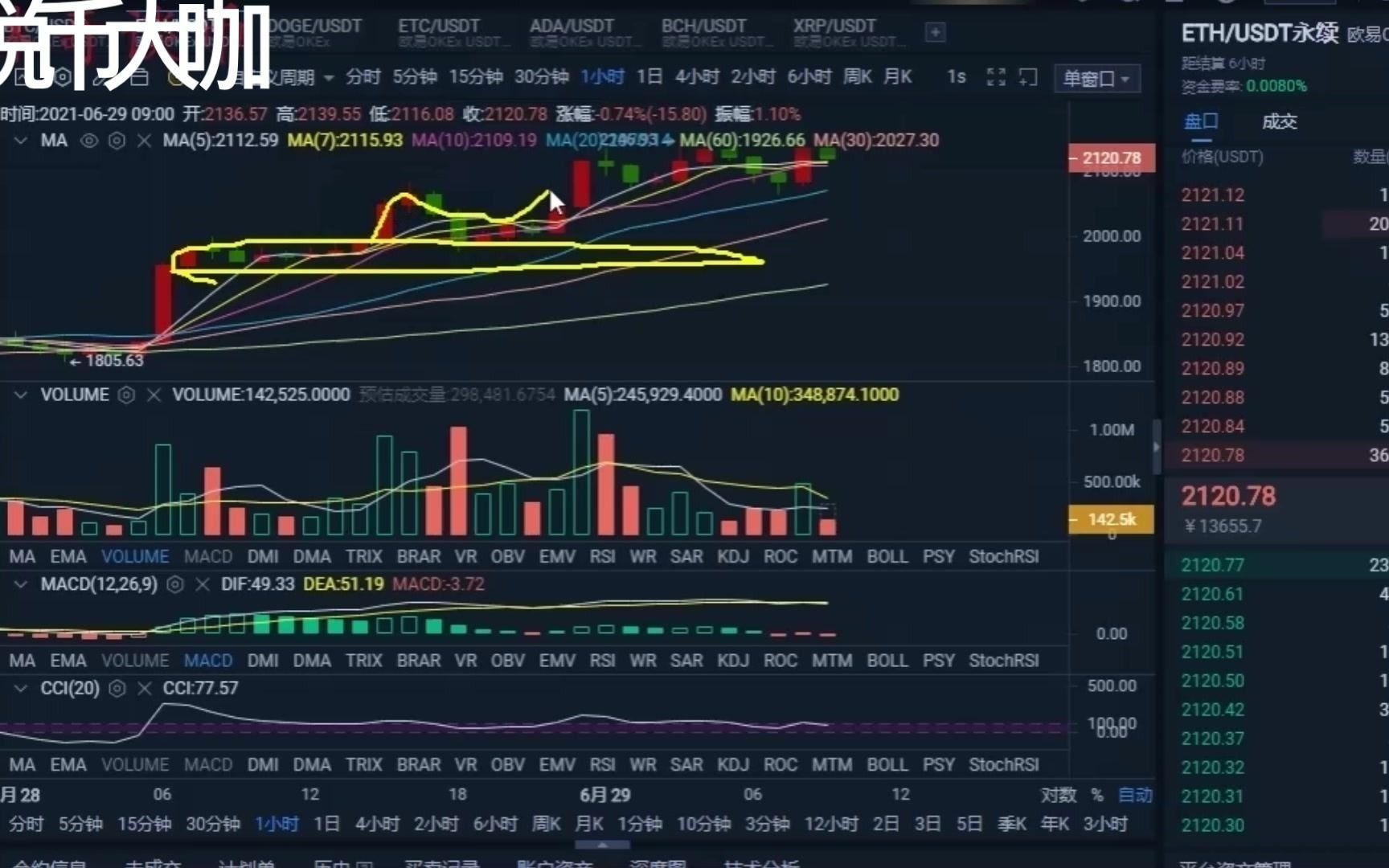Close the CCI indicator panel
1389x868 pixels.
click(x=144, y=689)
